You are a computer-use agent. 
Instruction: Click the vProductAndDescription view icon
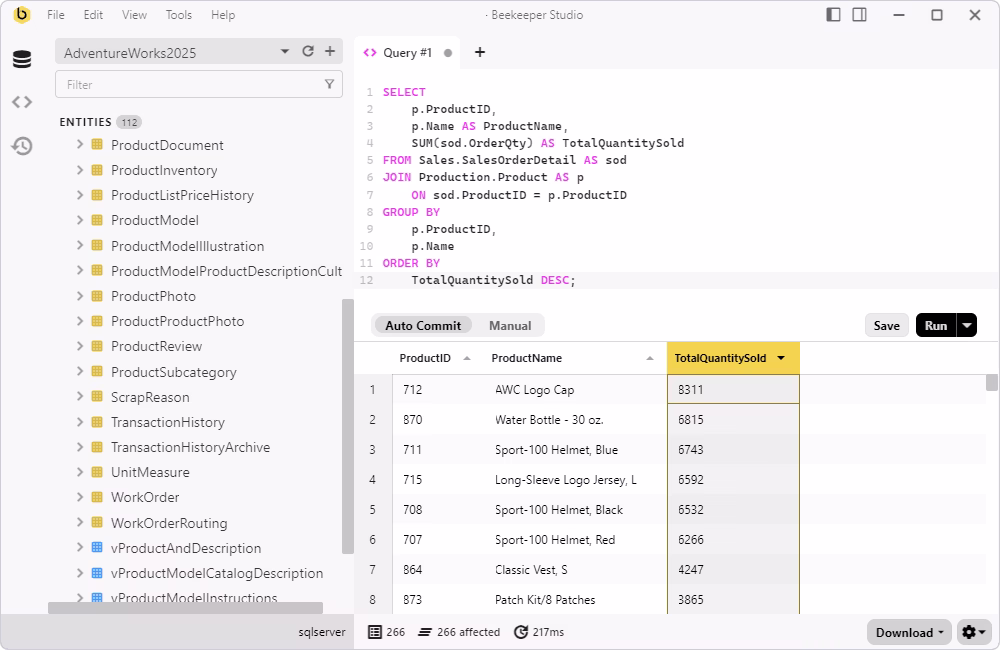click(97, 547)
